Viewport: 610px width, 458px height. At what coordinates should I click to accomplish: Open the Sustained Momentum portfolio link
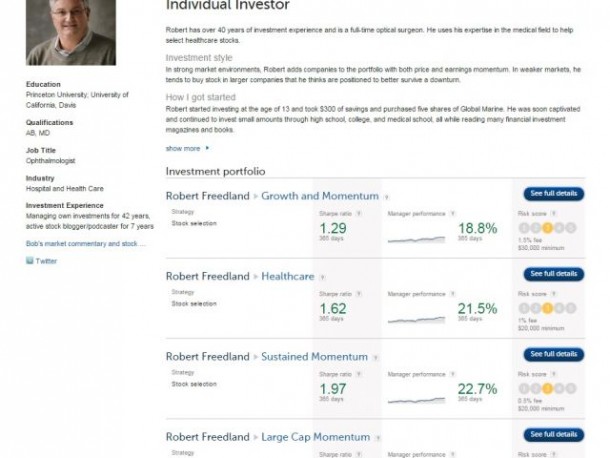click(314, 356)
